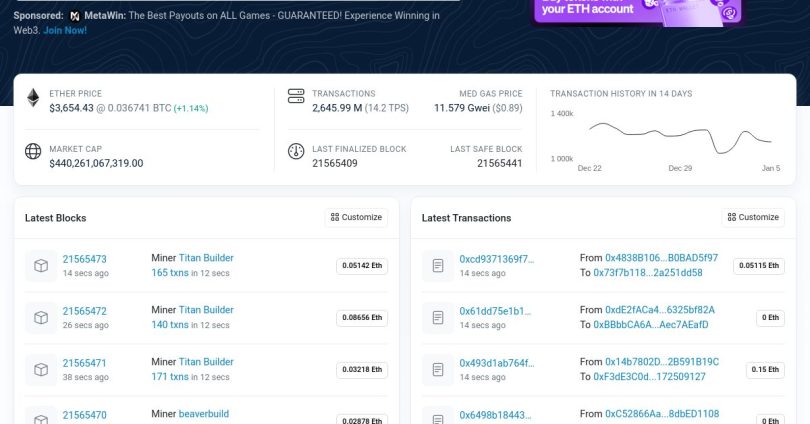Click the document icon for transaction 0xcd9371369f7

coord(437,265)
